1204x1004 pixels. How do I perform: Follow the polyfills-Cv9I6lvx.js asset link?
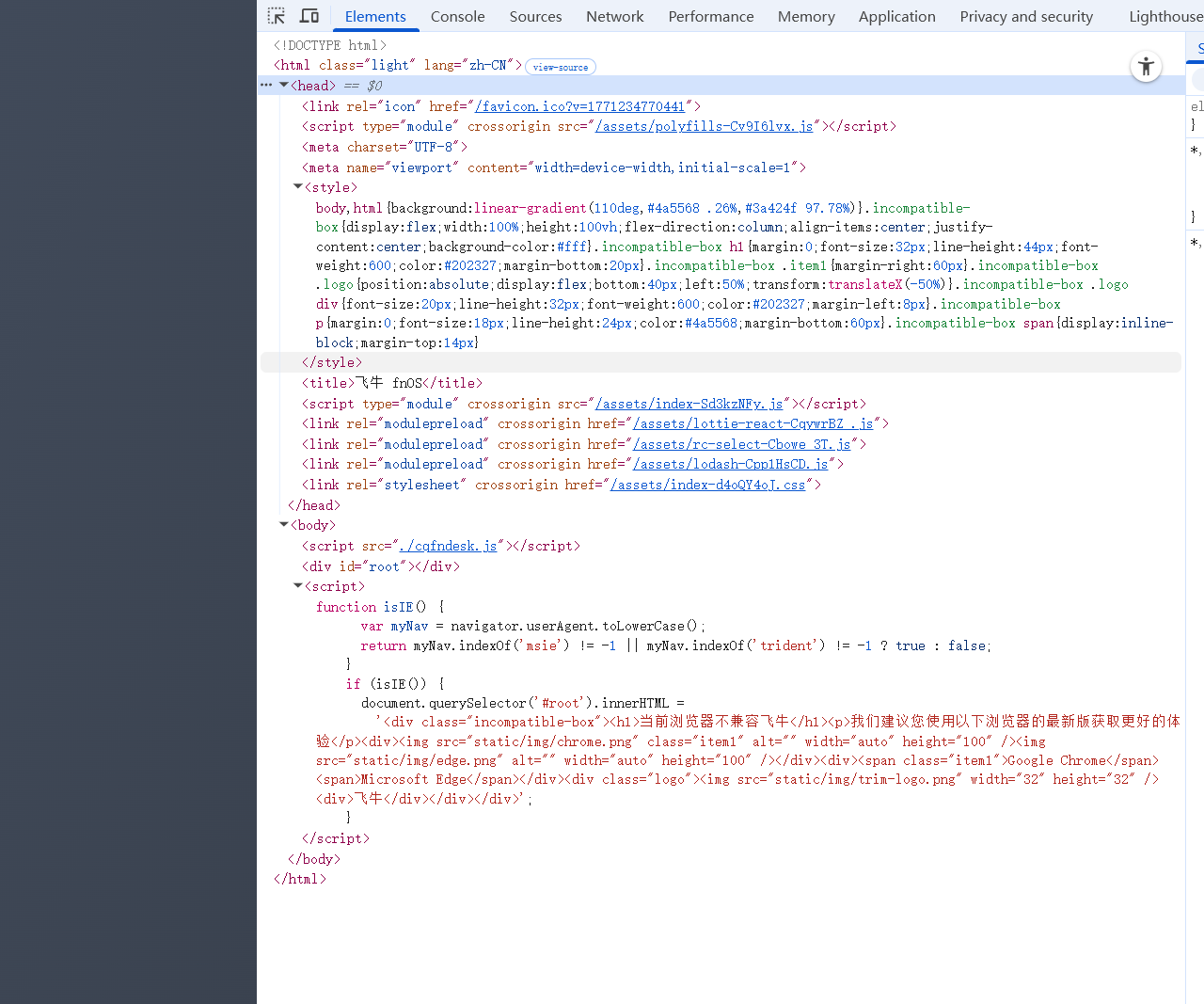[x=704, y=126]
